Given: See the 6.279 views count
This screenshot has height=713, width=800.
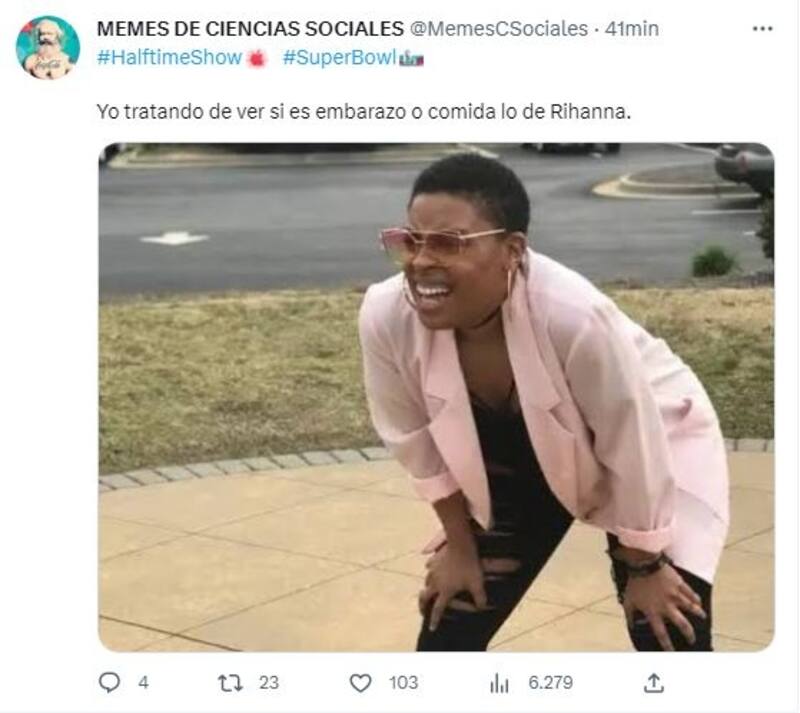Looking at the screenshot, I should point(551,683).
